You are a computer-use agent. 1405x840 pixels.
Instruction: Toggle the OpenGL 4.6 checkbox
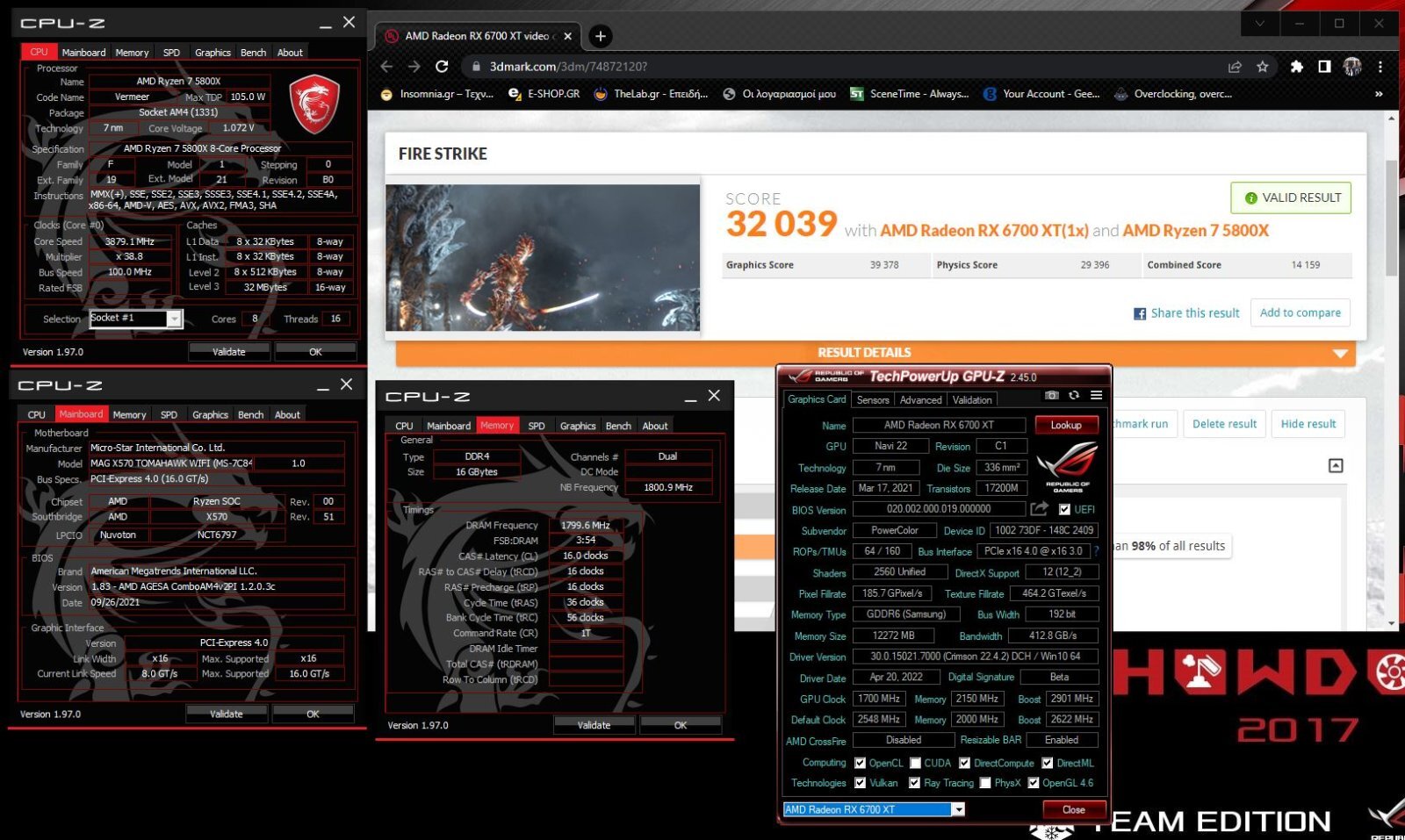(x=1034, y=783)
